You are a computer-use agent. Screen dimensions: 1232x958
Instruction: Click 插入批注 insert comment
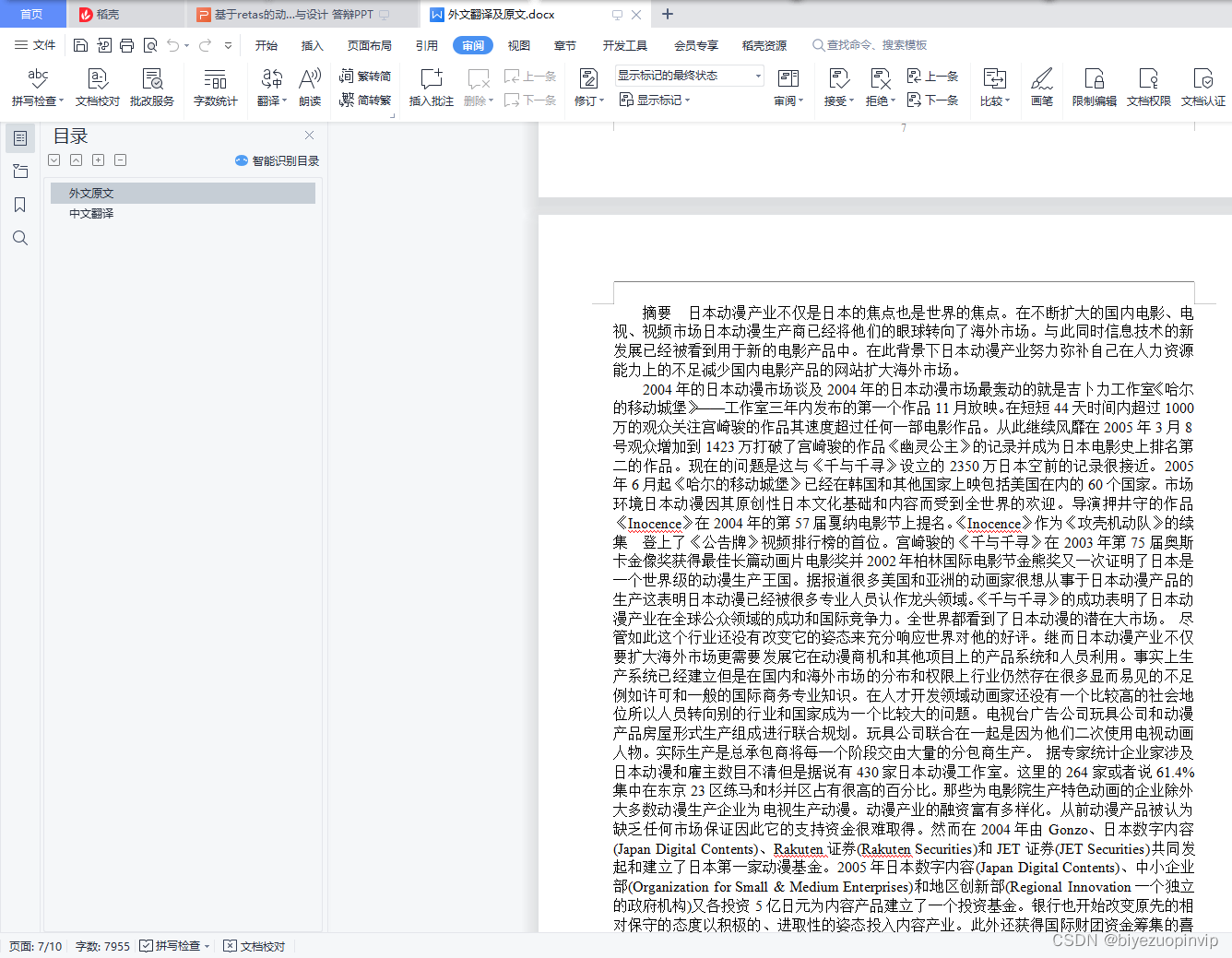[432, 88]
